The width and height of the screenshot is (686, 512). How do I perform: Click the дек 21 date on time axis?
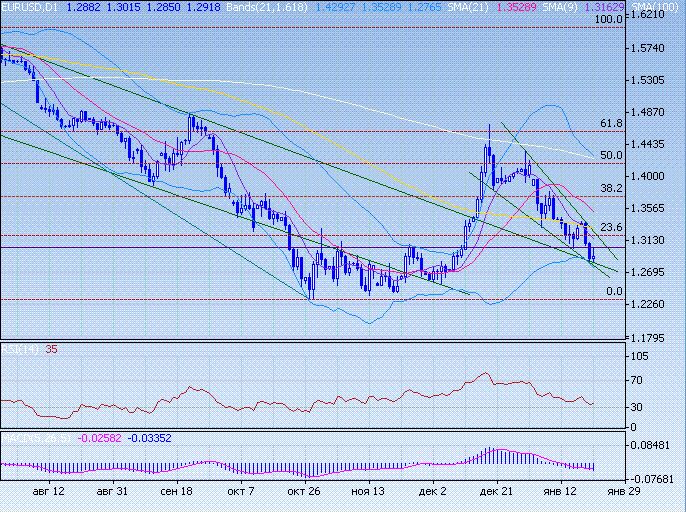[x=495, y=492]
